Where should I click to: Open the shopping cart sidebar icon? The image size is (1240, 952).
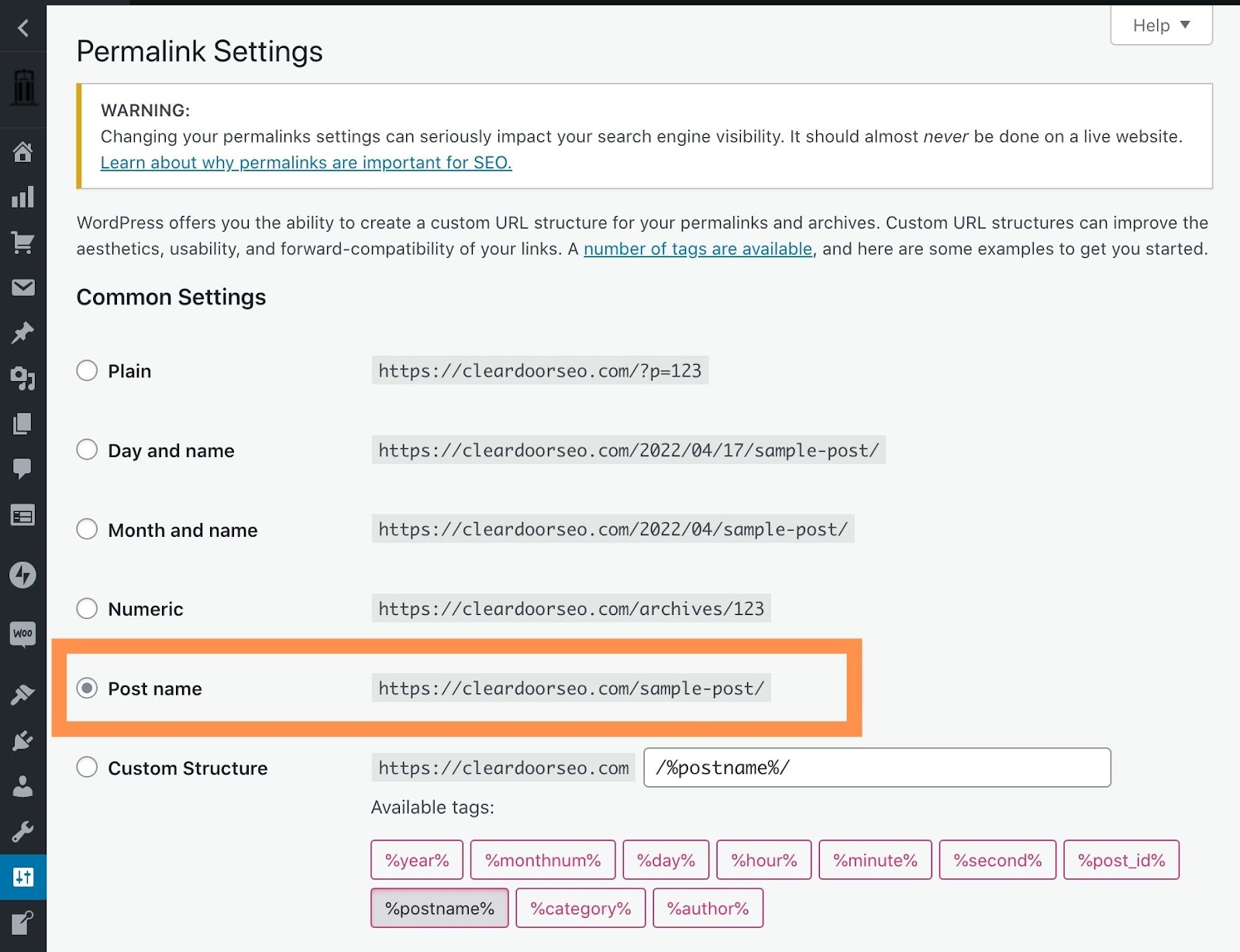[23, 242]
